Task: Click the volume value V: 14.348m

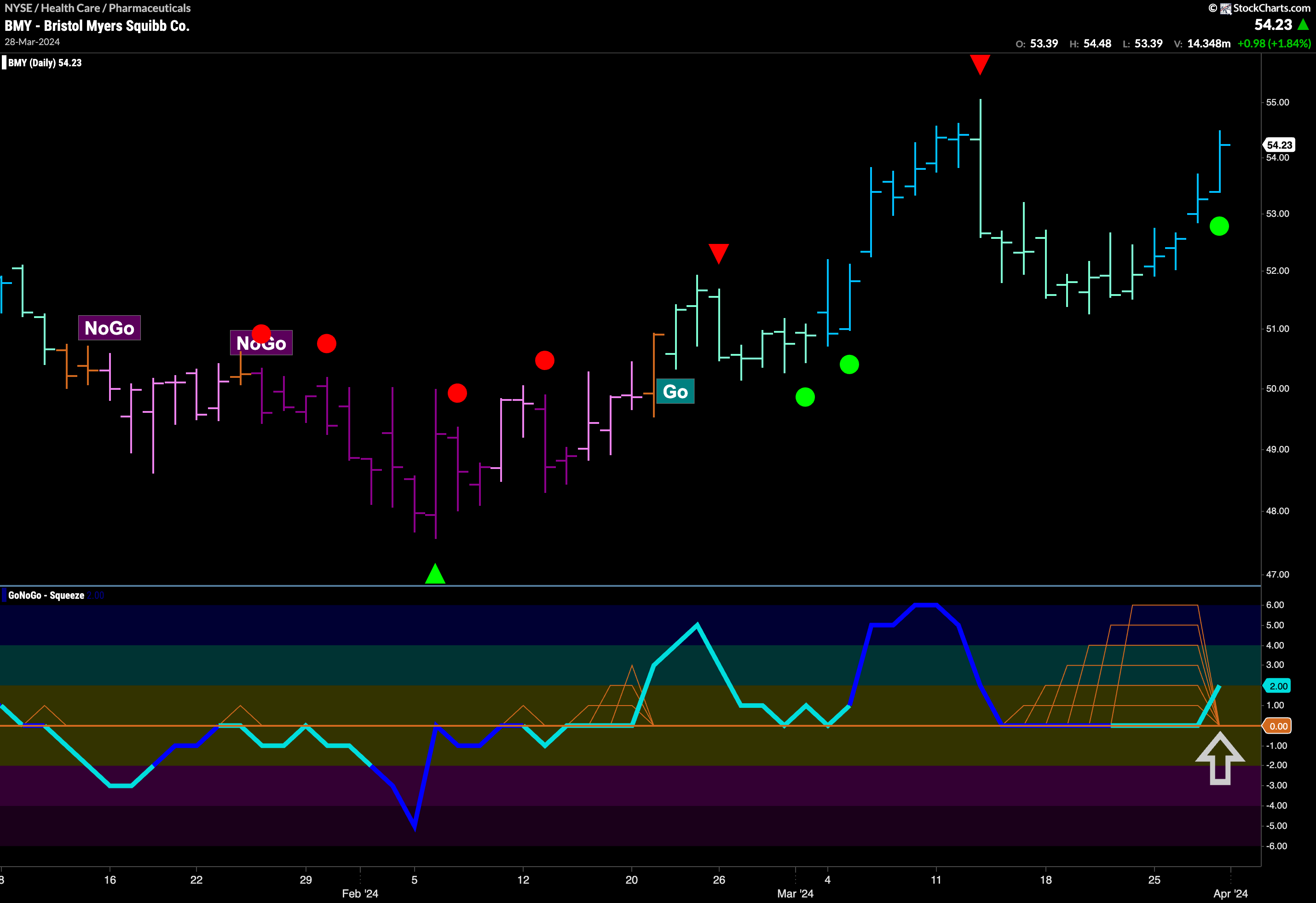Action: pos(1202,44)
